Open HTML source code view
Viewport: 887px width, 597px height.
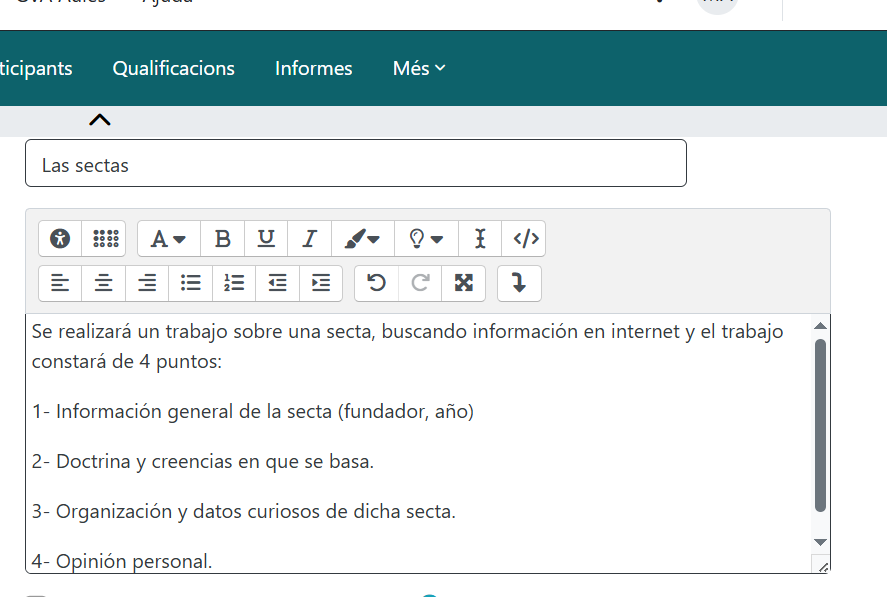pos(525,239)
